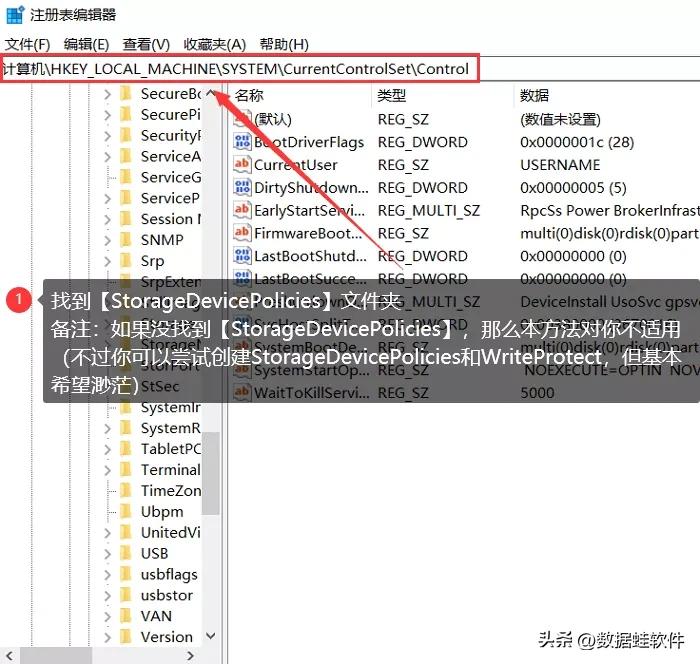Select the USB folder icon
Viewport: 700px width, 664px height.
[x=126, y=553]
